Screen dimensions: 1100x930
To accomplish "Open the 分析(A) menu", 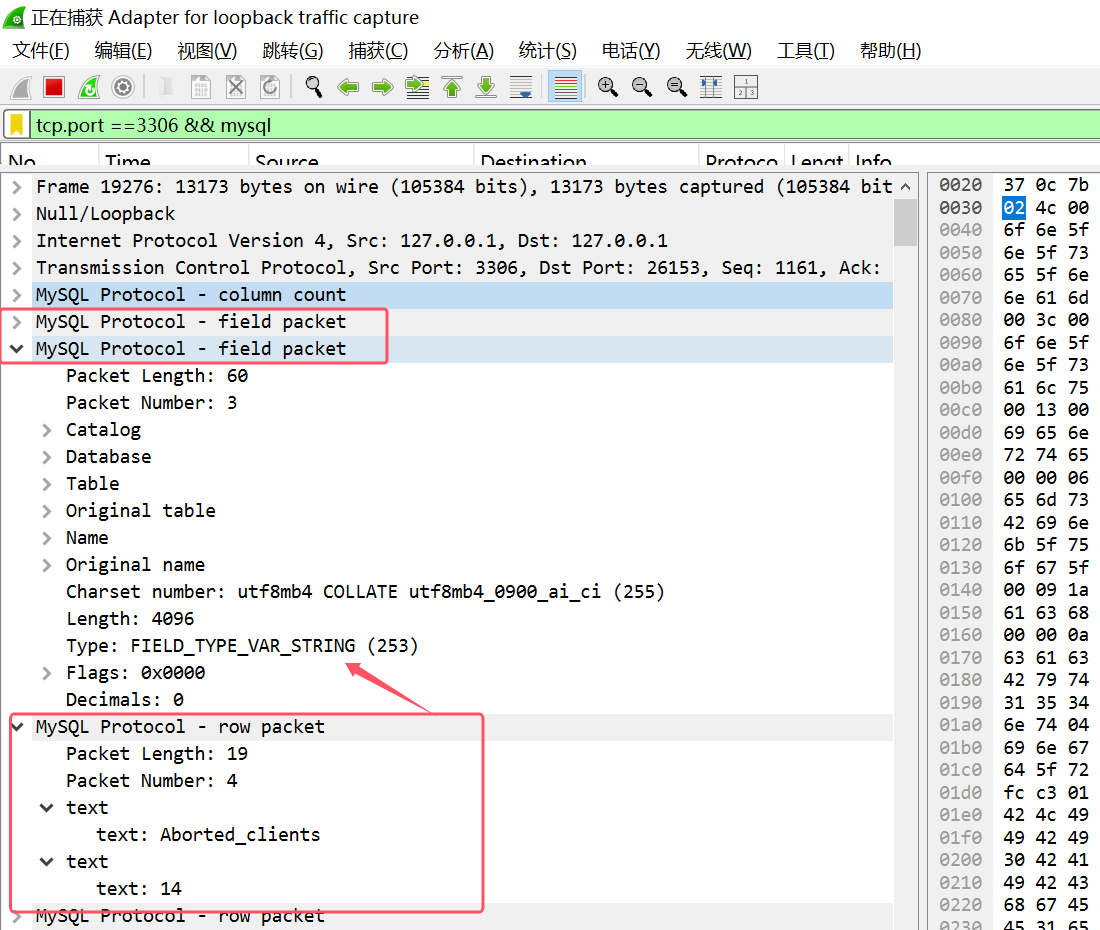I will (x=464, y=50).
